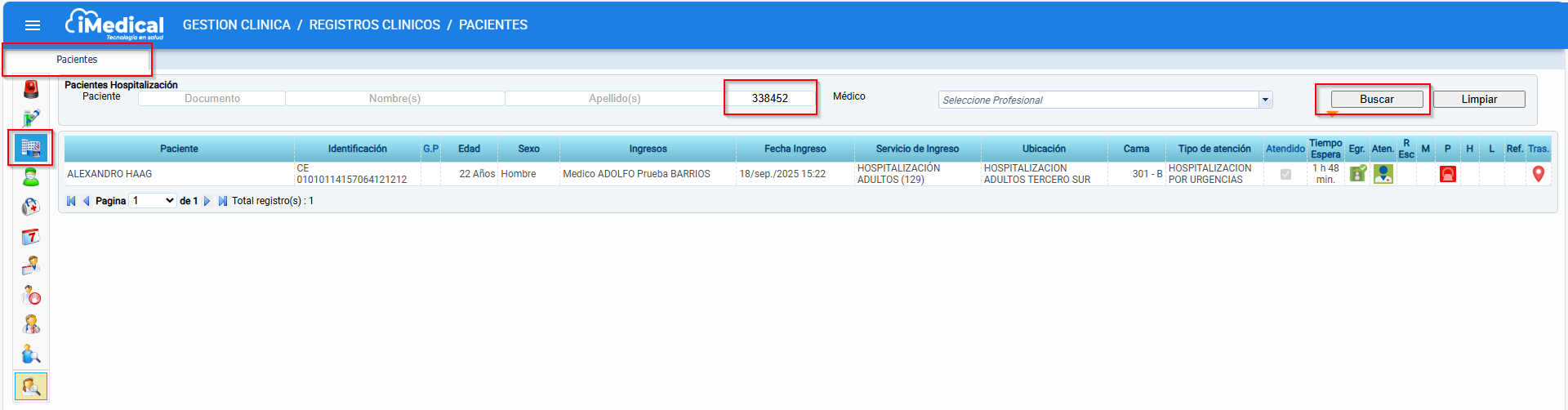Select the highlighted patient search icon at sidebar bottom

[31, 385]
